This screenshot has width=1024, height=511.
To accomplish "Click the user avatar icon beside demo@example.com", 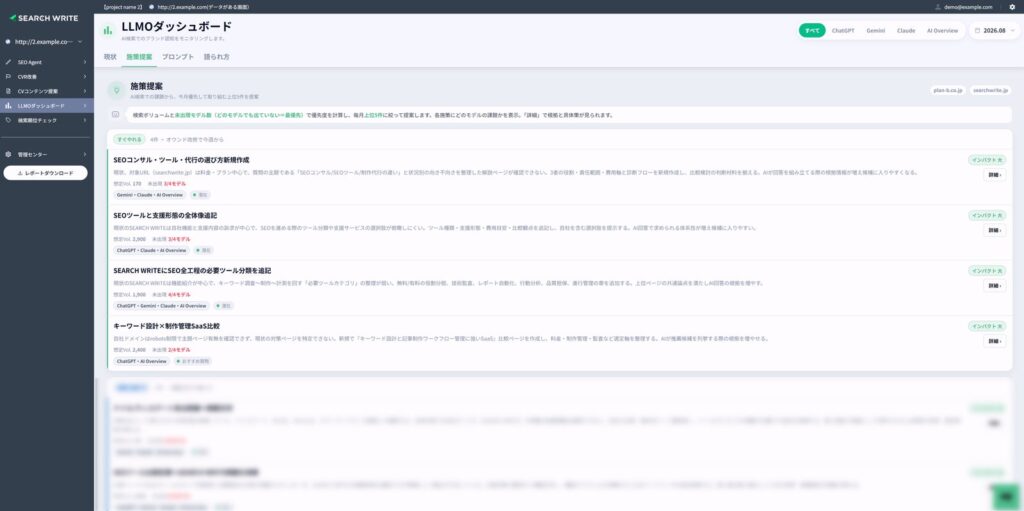I will [x=938, y=7].
